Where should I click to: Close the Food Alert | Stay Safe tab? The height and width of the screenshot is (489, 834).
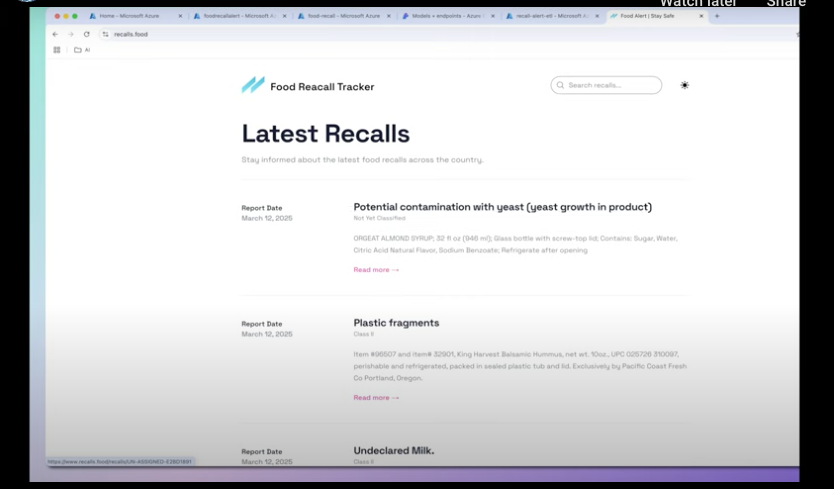(701, 16)
